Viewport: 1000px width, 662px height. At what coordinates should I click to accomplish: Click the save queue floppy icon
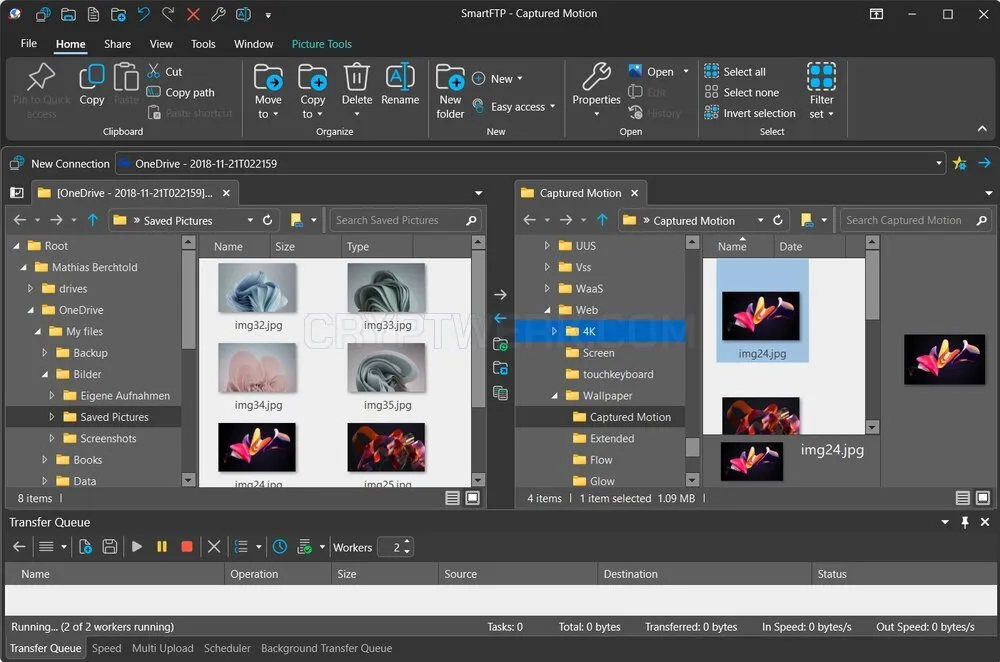[x=110, y=547]
